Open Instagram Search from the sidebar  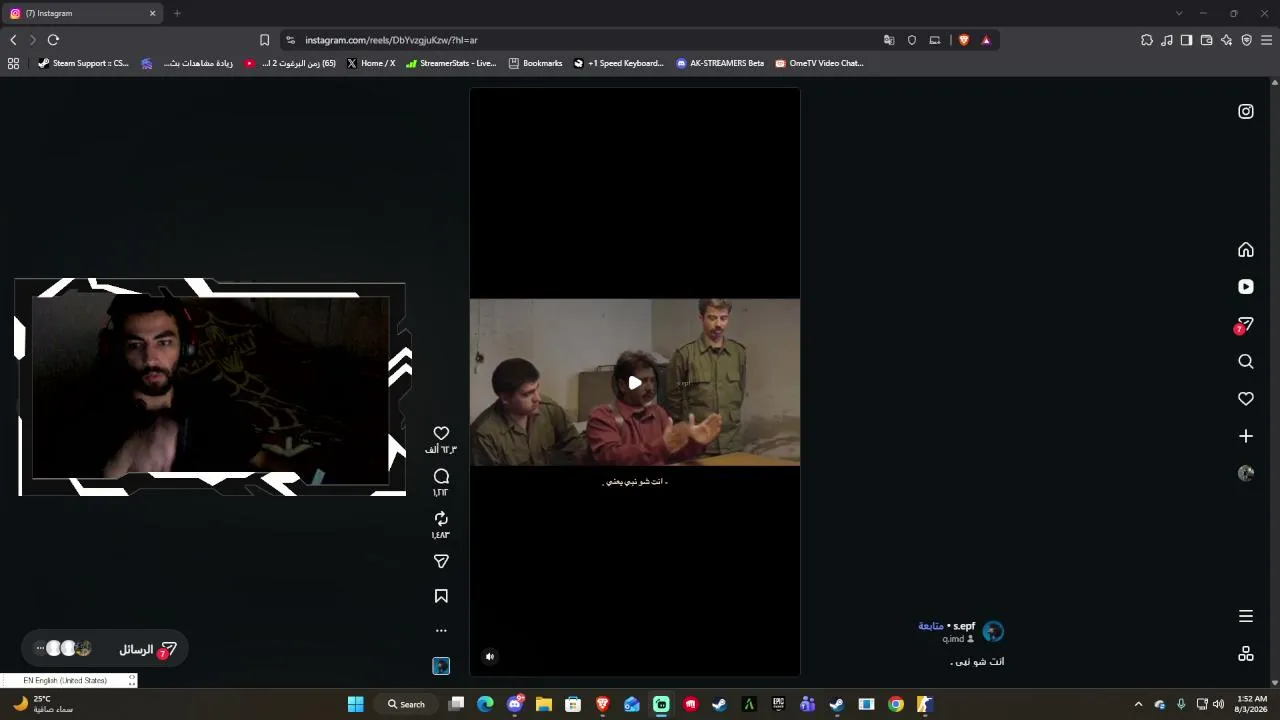[1246, 362]
